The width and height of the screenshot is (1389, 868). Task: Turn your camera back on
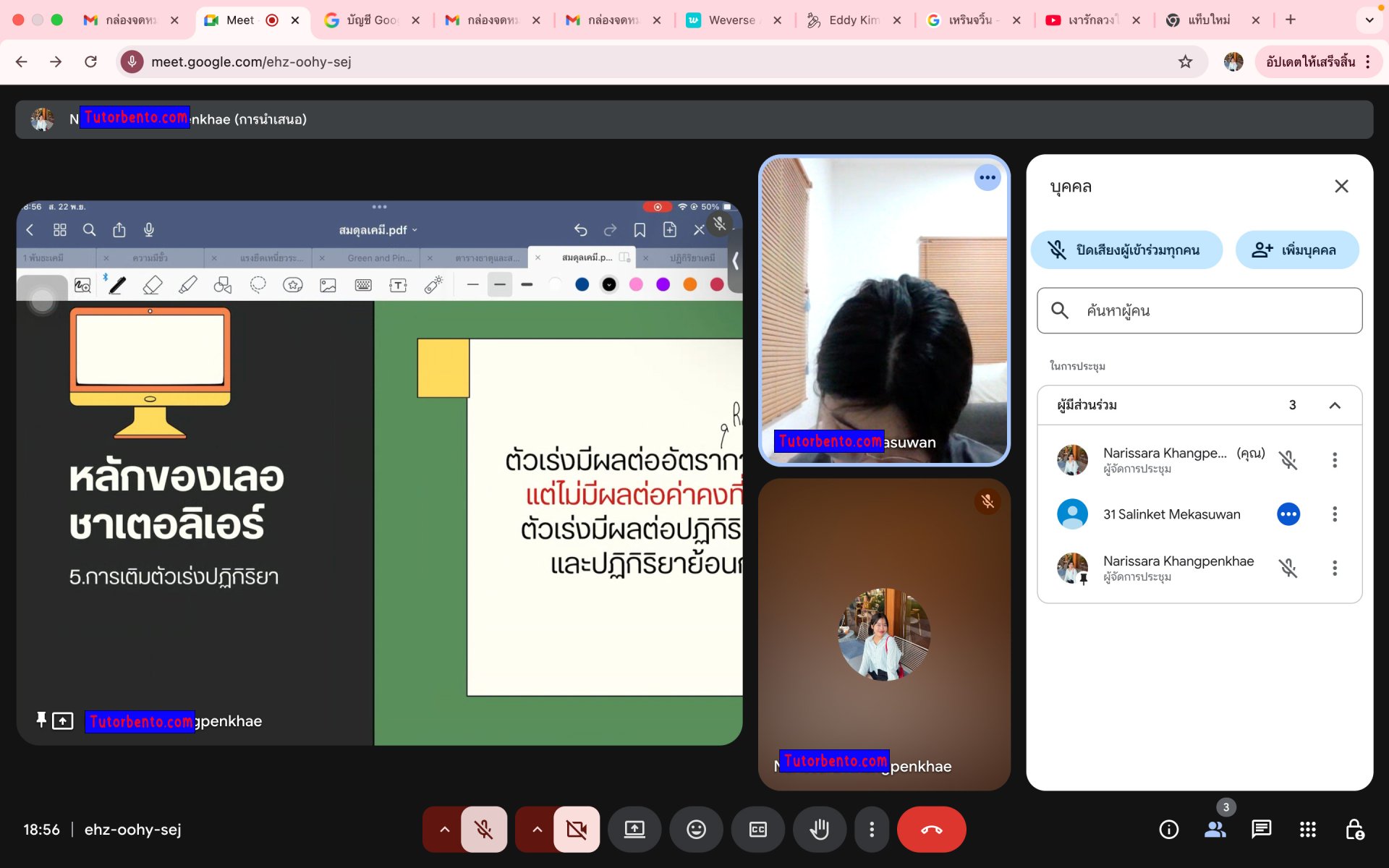576,830
